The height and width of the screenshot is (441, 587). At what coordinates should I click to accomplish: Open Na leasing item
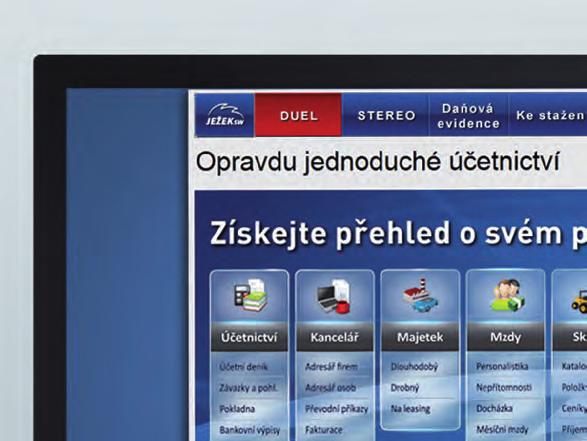pos(410,409)
